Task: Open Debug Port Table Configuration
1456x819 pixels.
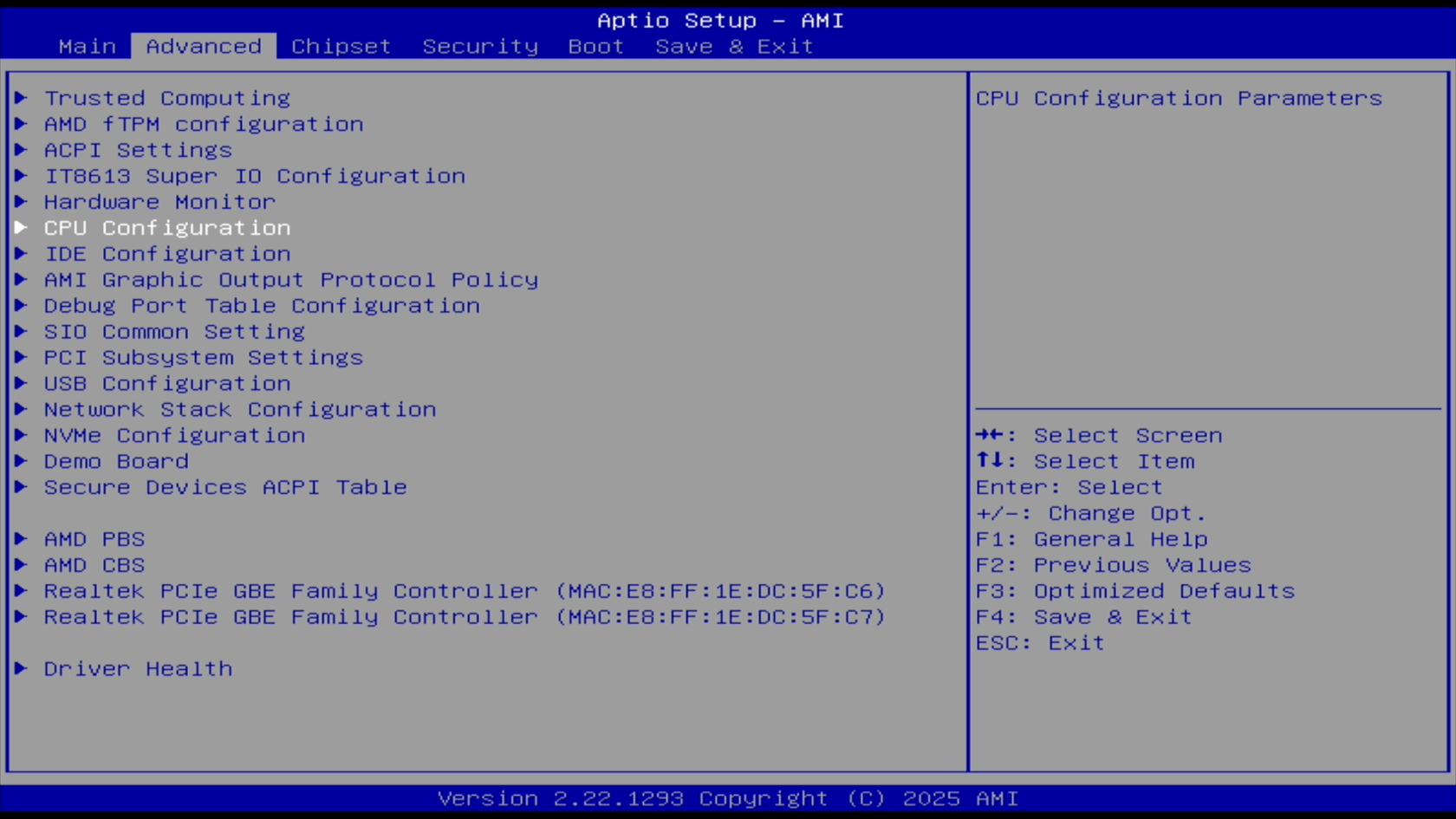Action: 262,306
